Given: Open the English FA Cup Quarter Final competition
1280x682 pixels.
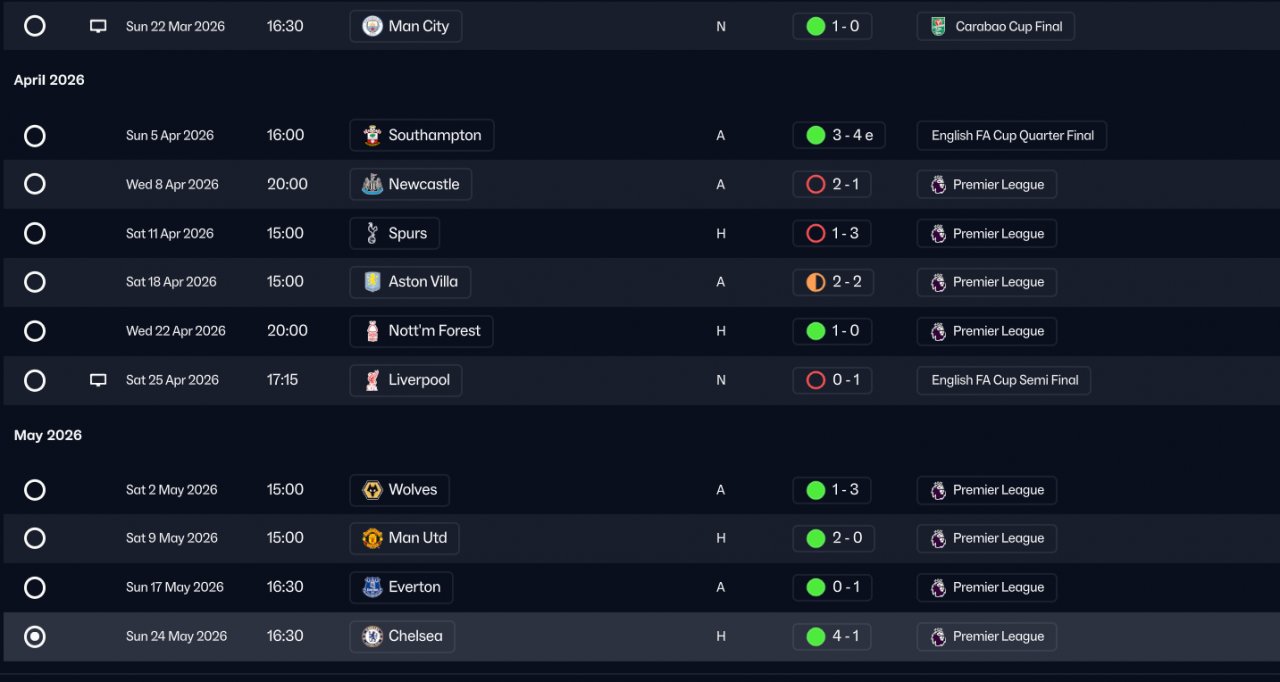Looking at the screenshot, I should tap(1011, 136).
